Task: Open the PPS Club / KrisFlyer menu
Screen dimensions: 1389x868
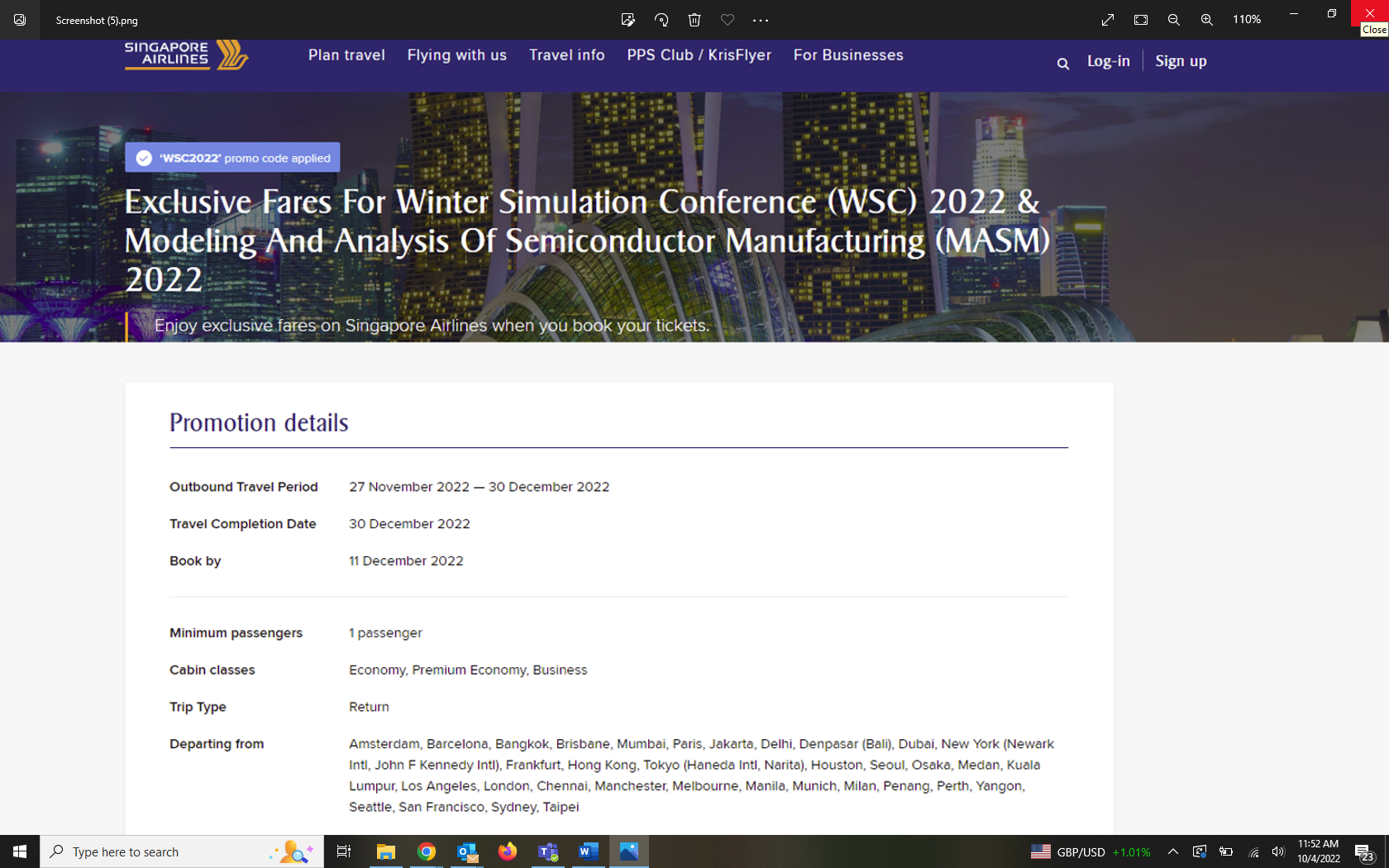Action: 699,55
